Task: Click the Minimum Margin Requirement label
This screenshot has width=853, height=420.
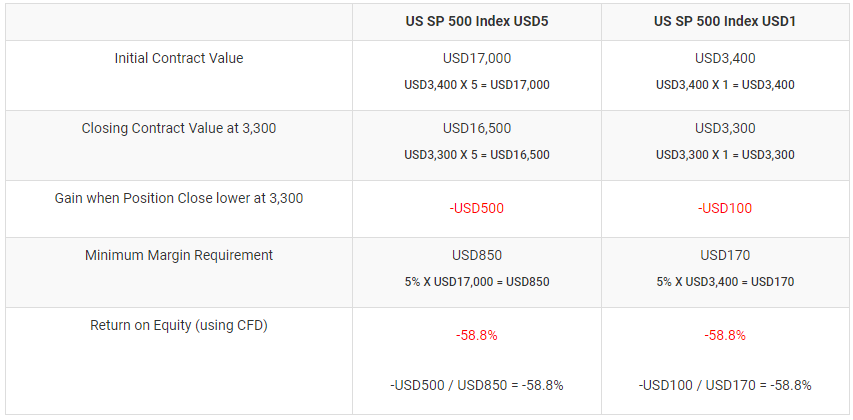Action: [179, 255]
